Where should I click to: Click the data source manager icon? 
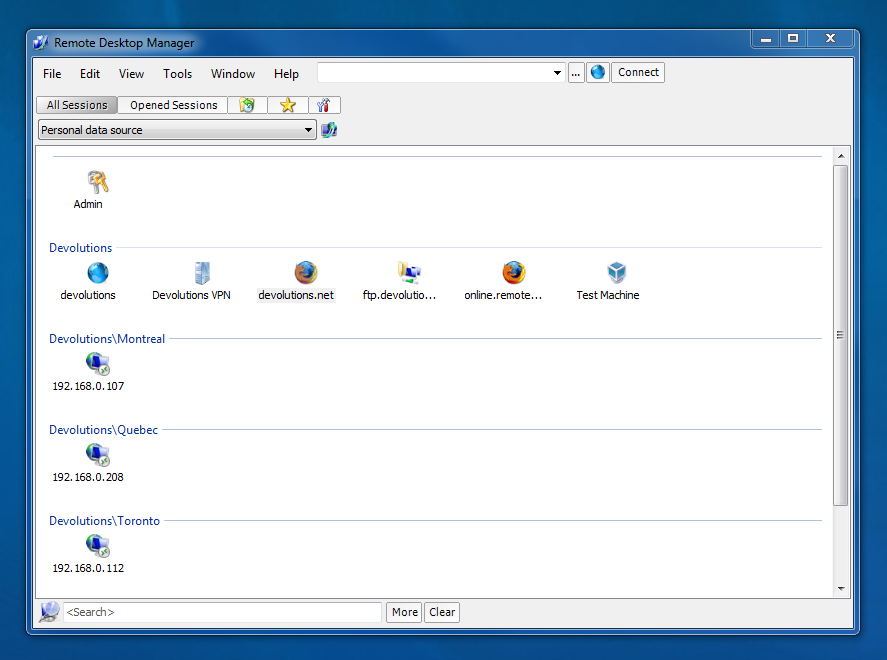click(x=329, y=130)
